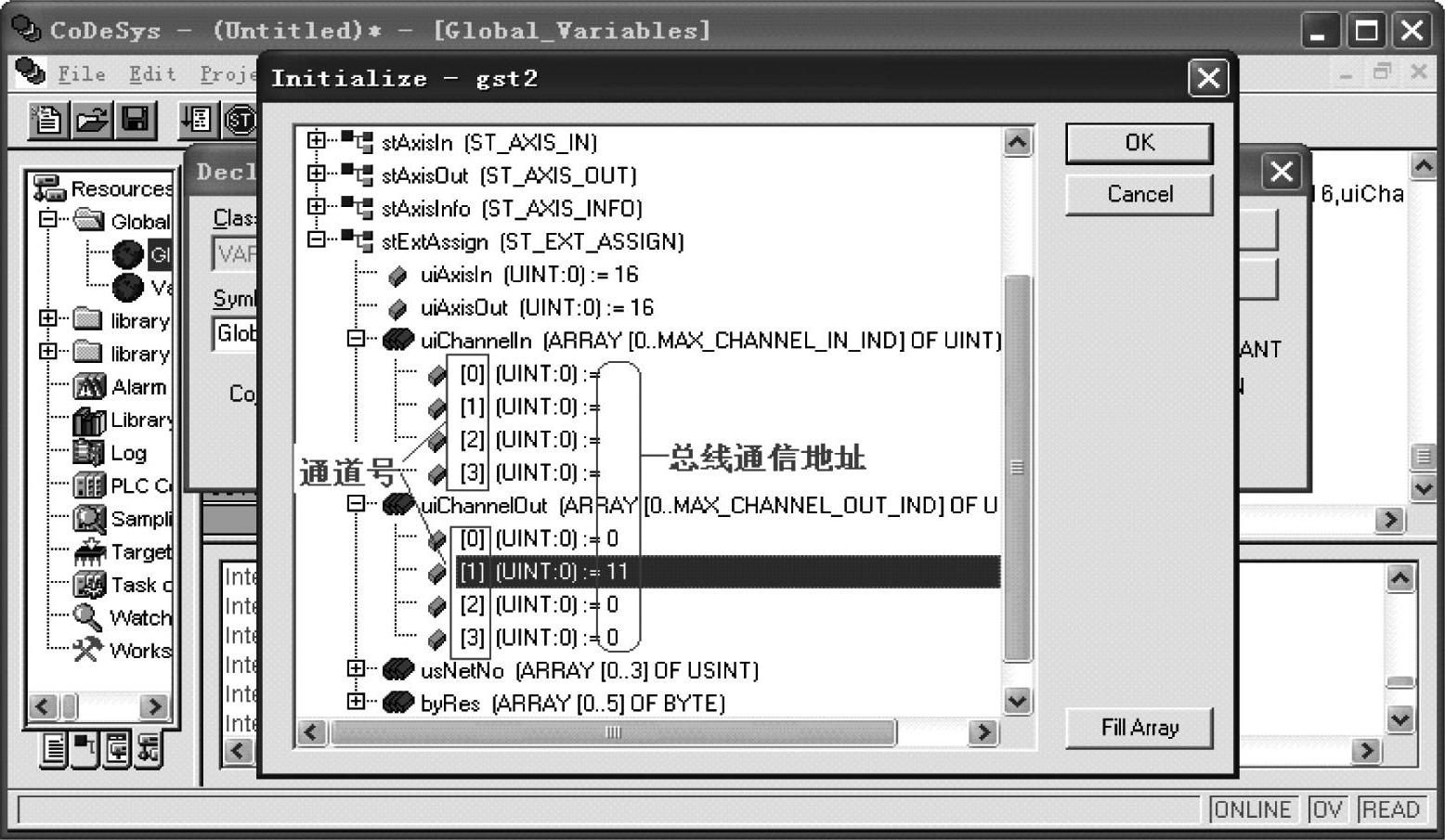Expand the usNetNo array
Viewport: 1445px width, 840px height.
(x=357, y=668)
